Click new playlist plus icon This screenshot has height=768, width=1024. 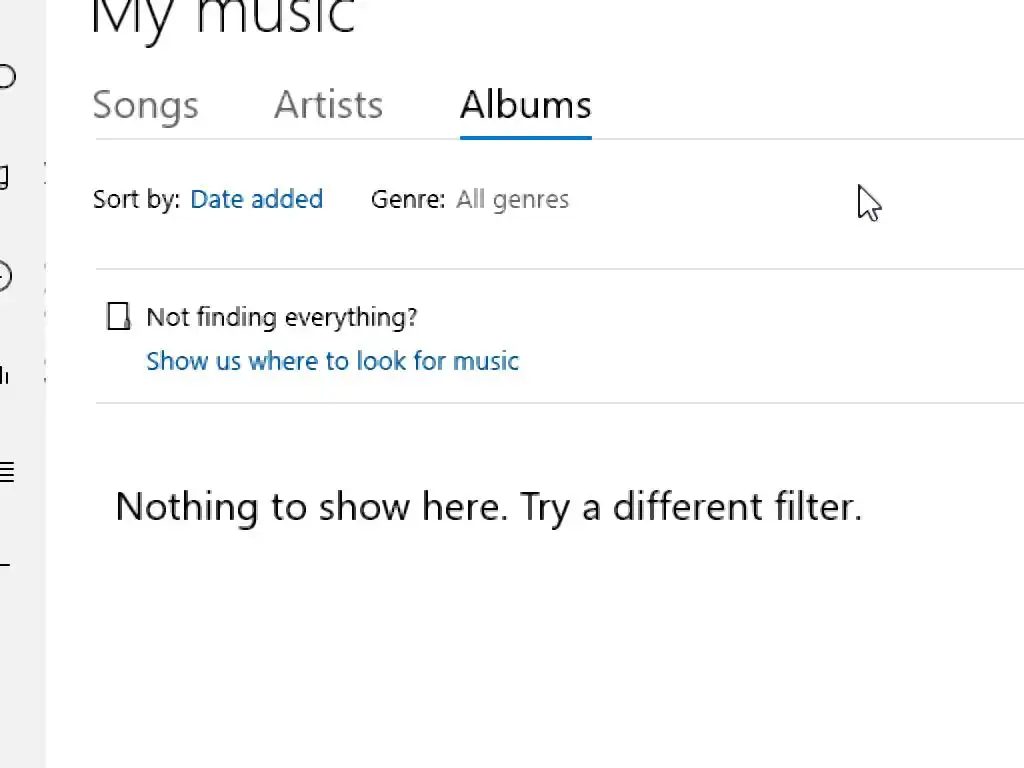[x=5, y=566]
